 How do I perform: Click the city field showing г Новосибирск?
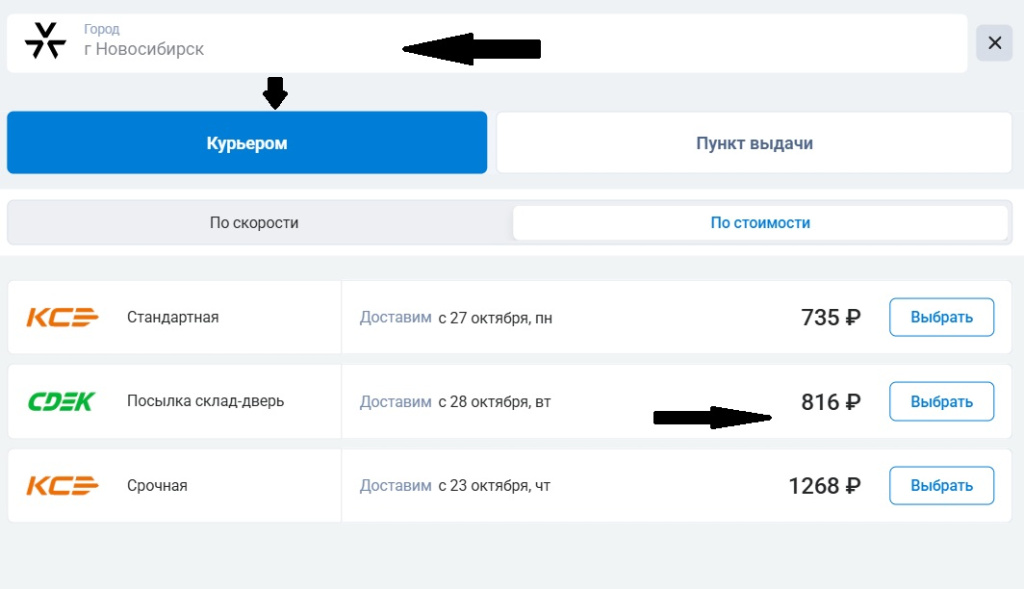(x=240, y=48)
